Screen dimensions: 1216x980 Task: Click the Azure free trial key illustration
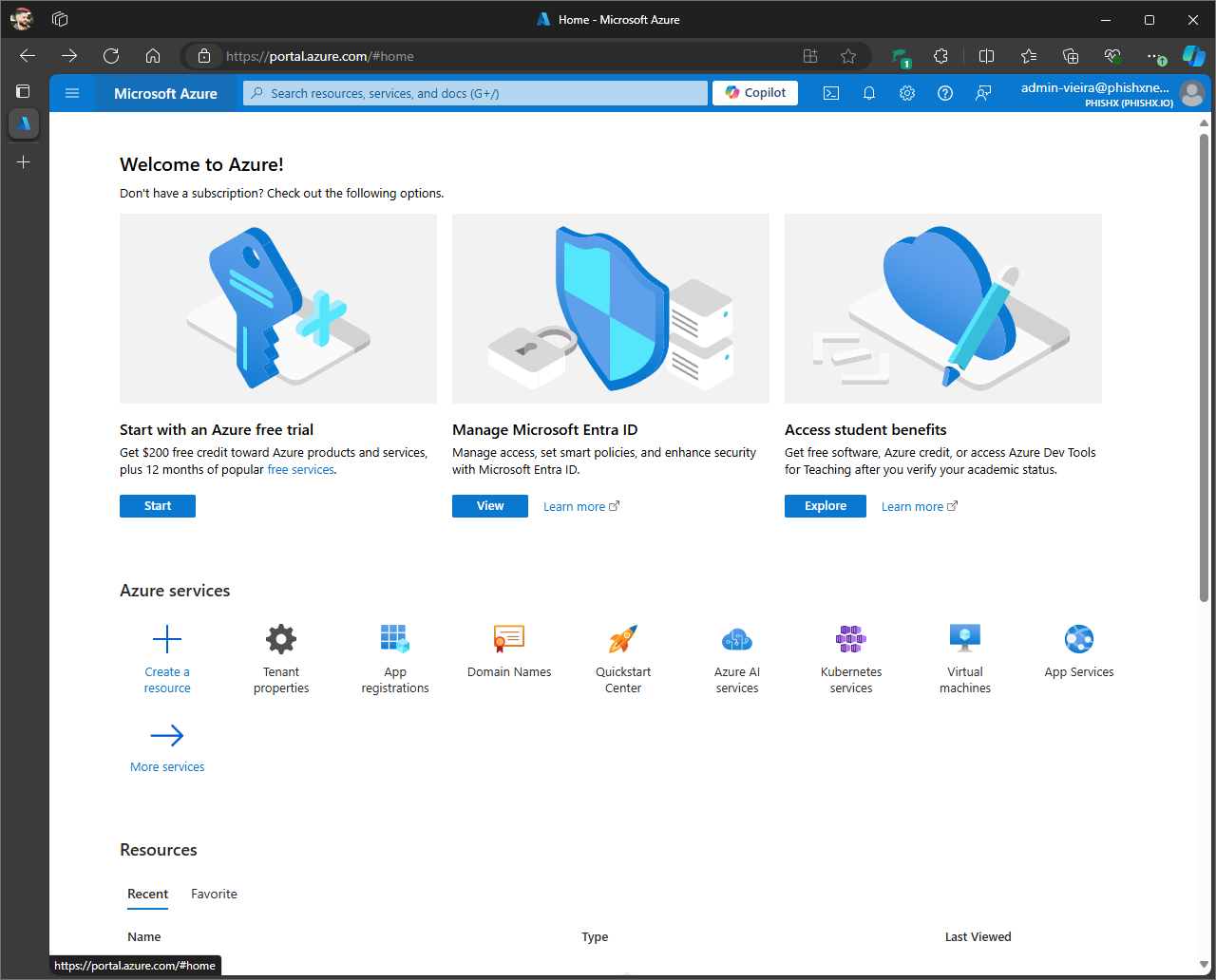278,309
